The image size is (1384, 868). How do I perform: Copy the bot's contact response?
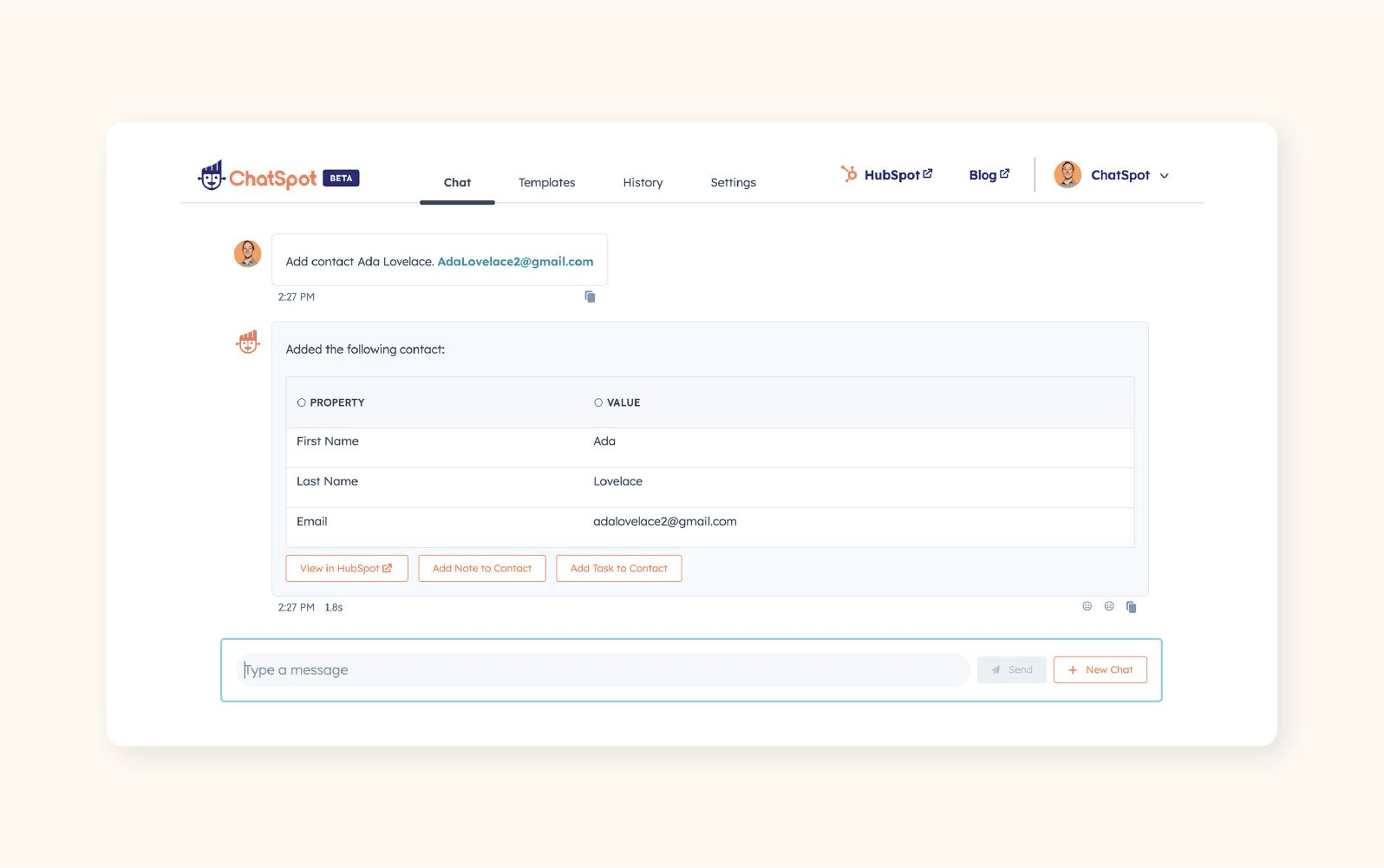coord(1131,607)
